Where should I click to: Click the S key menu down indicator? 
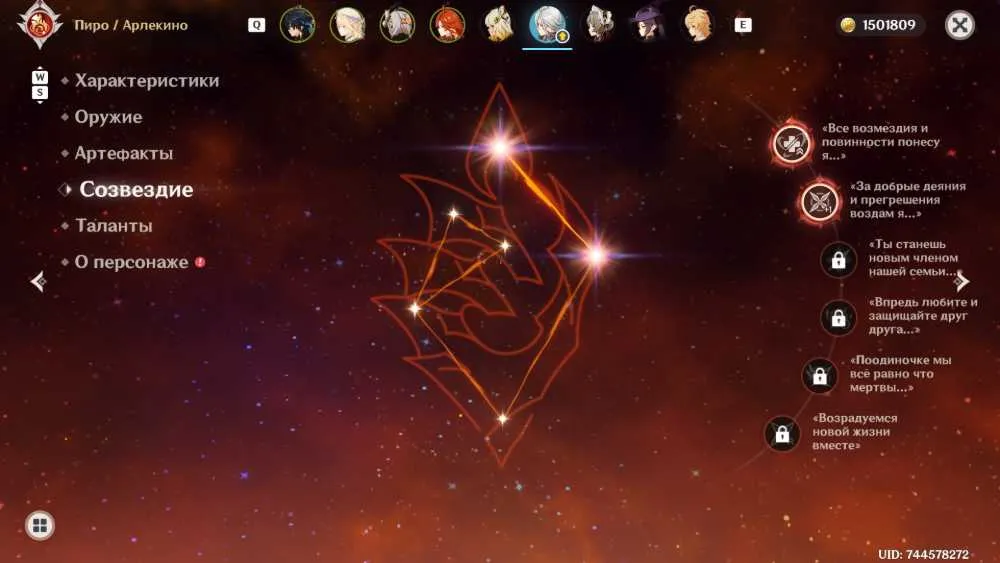(x=40, y=93)
